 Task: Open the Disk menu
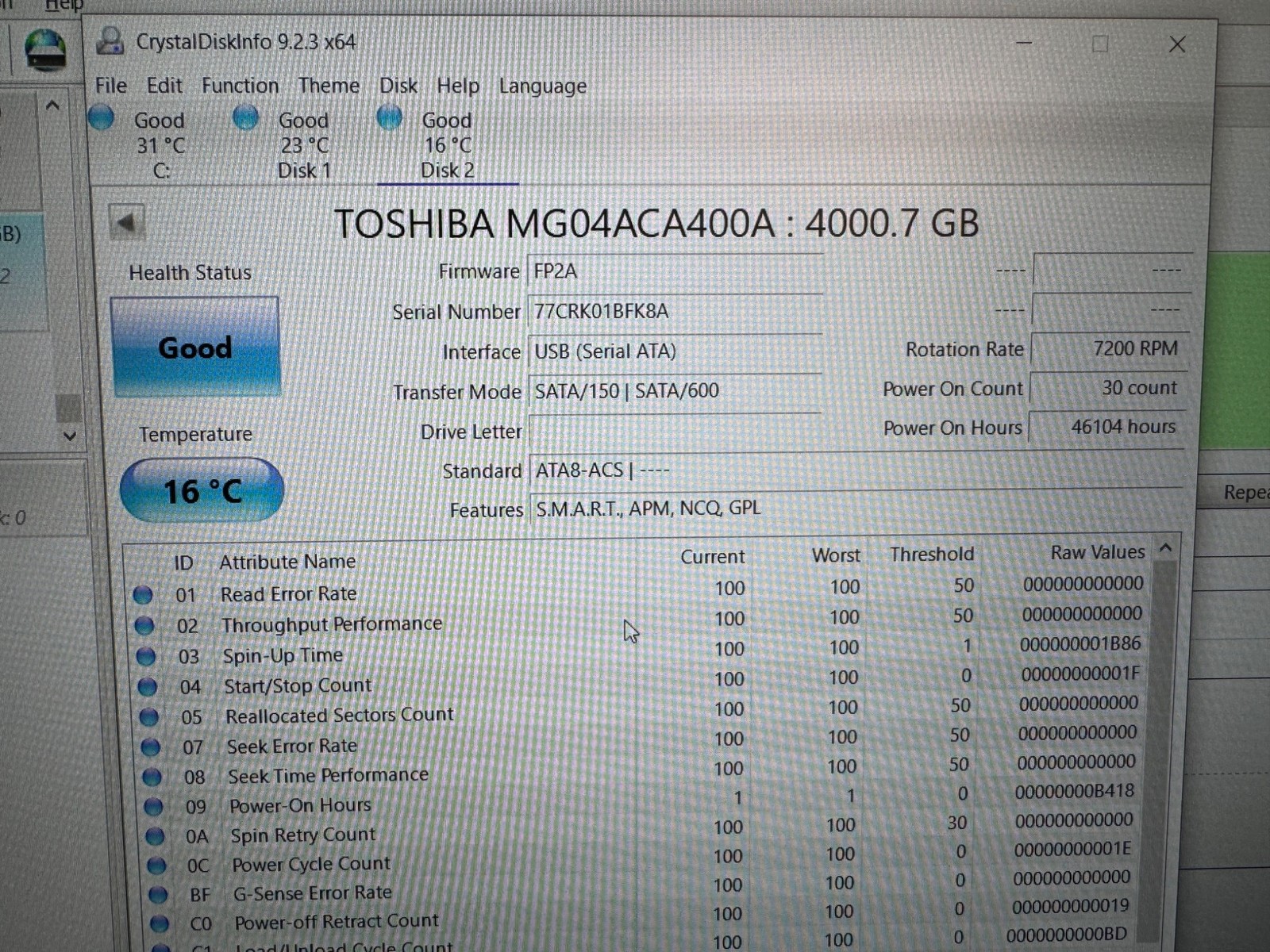(398, 86)
